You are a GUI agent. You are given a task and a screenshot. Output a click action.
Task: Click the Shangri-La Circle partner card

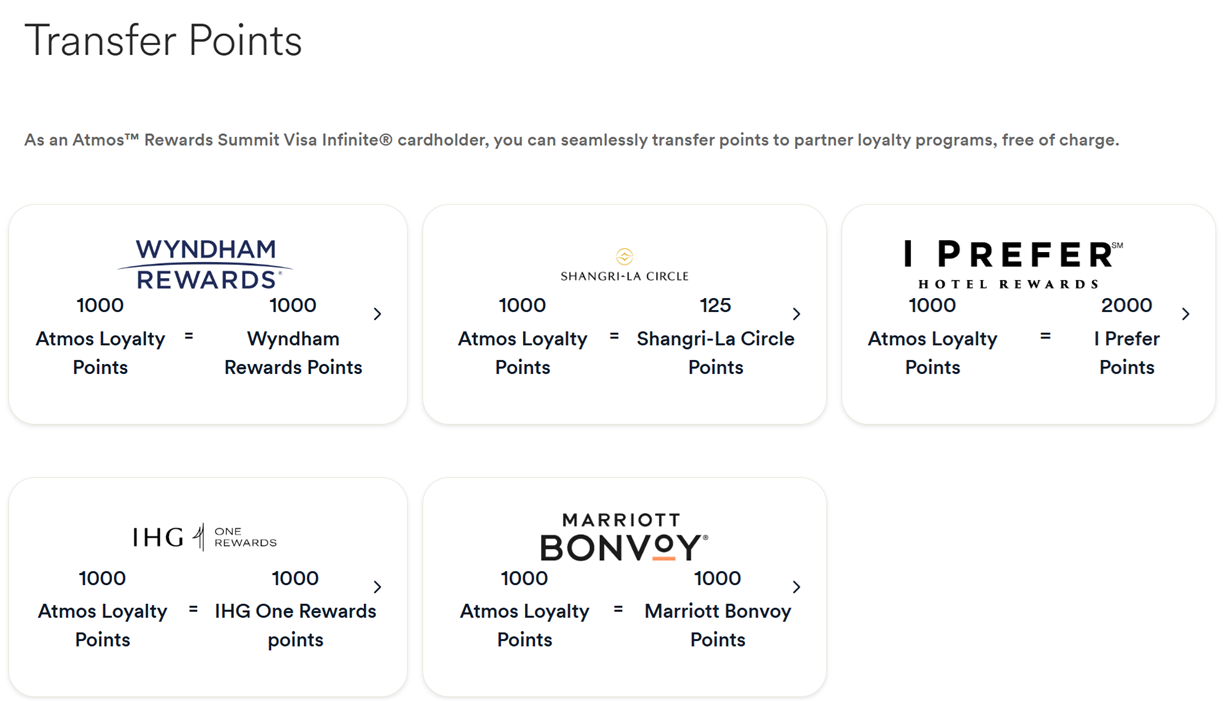624,312
